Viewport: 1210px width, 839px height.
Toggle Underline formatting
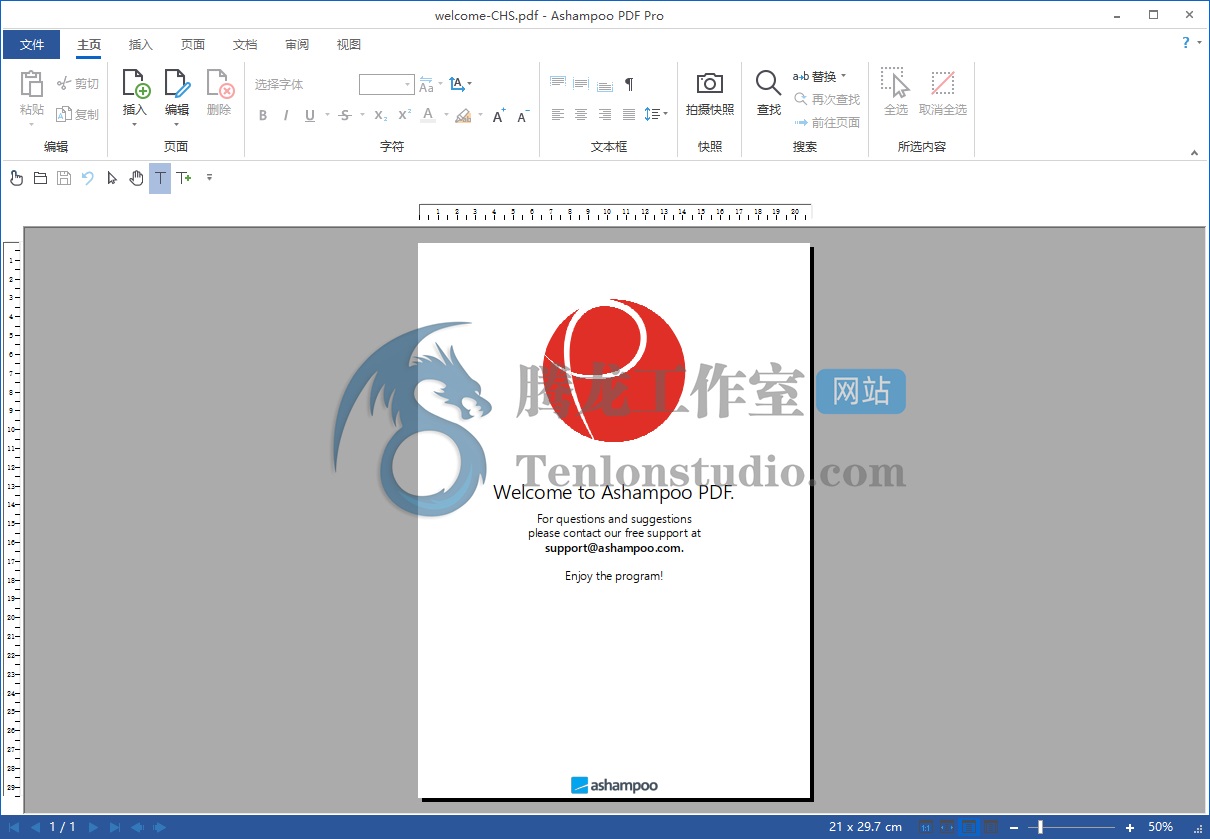(310, 116)
